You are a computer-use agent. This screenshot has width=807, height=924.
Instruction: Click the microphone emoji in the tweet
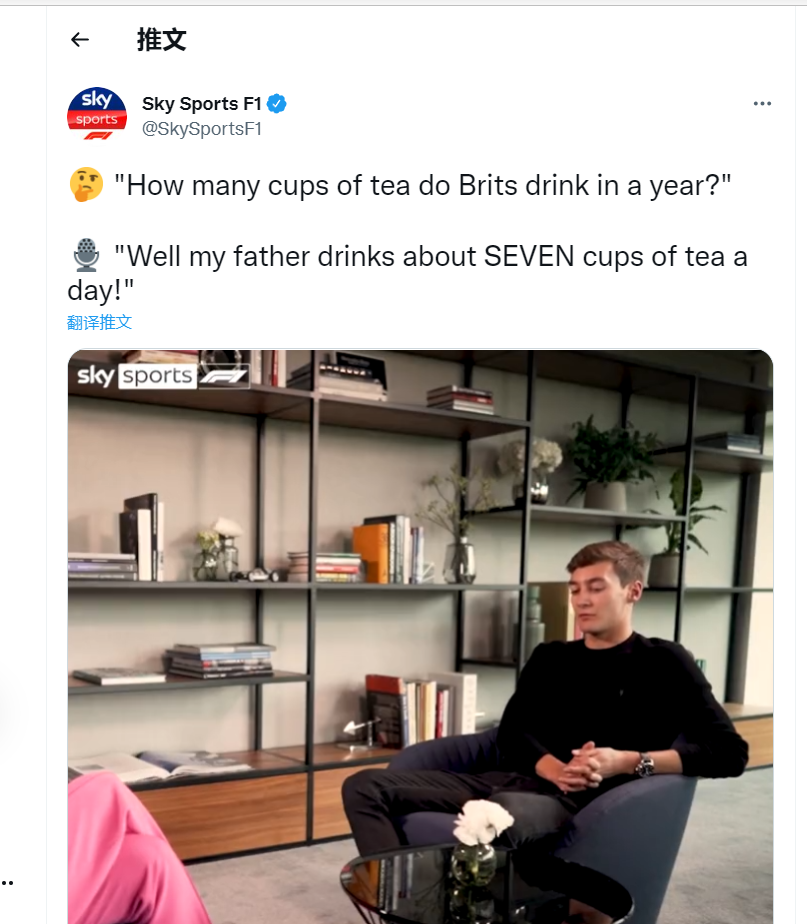point(87,256)
